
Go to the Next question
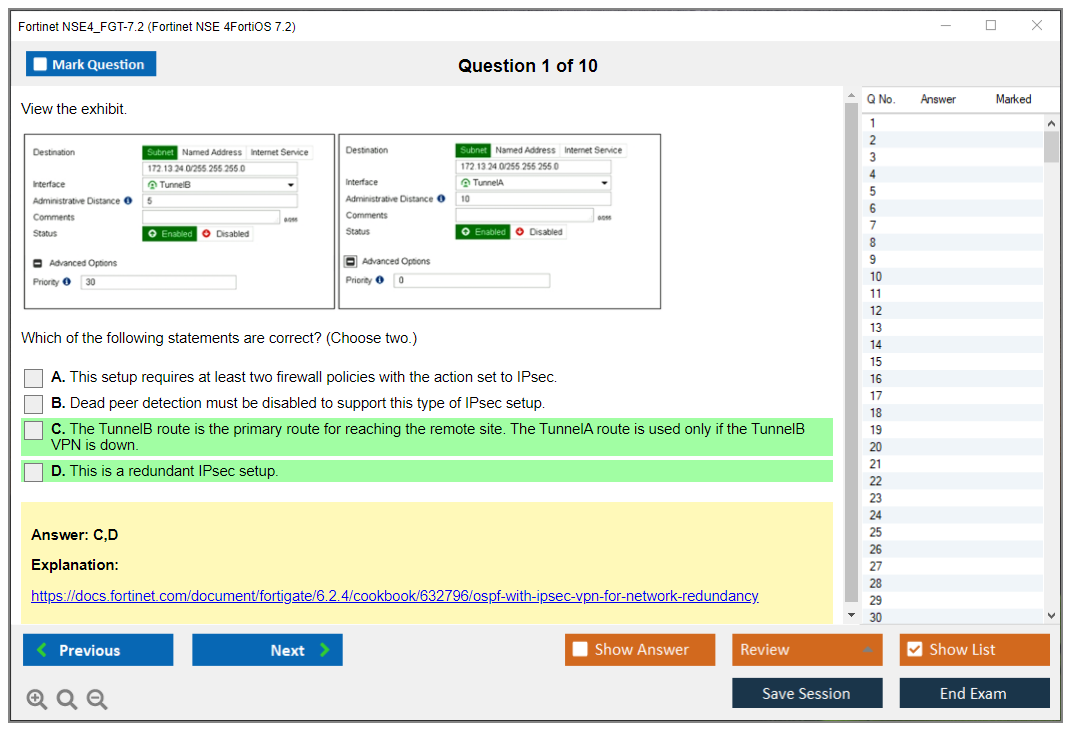[x=267, y=650]
